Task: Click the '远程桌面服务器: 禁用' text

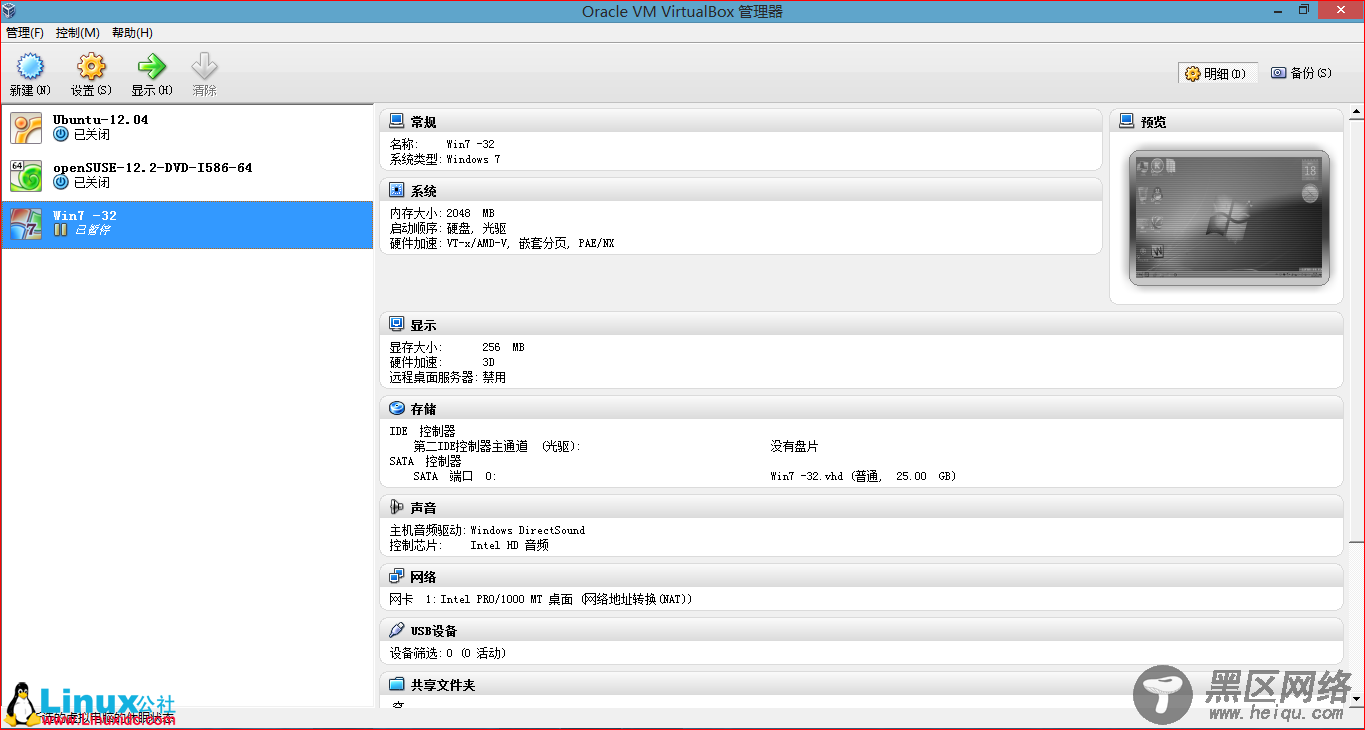Action: (448, 377)
